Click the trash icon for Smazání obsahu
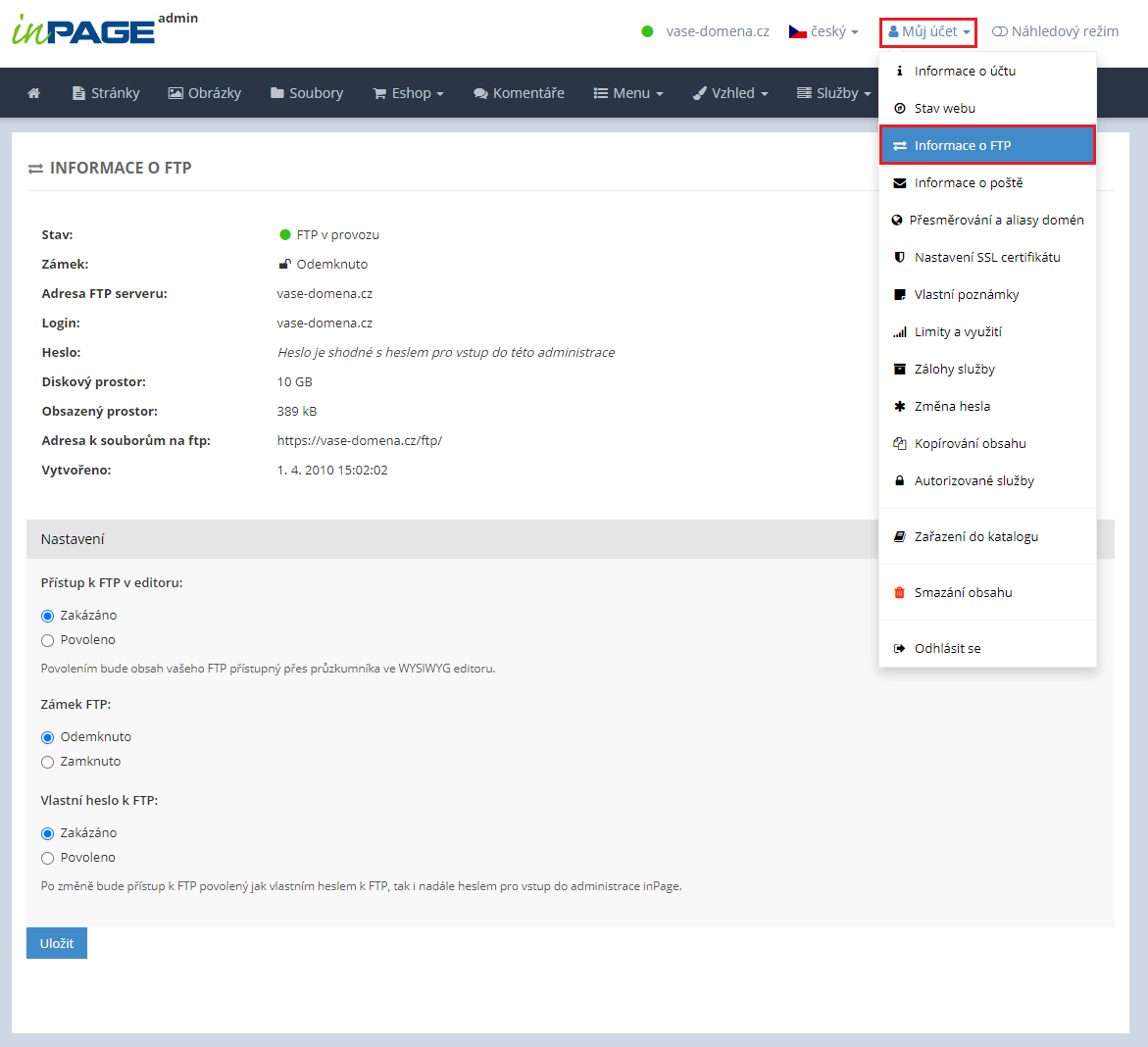The width and height of the screenshot is (1148, 1047). 899,592
